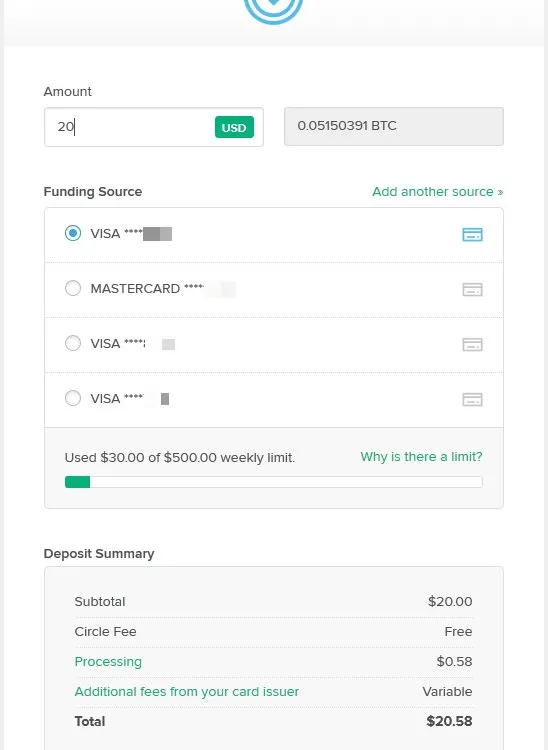Image resolution: width=548 pixels, height=750 pixels.
Task: Click the card icon on the selected VISA row
Action: [472, 234]
